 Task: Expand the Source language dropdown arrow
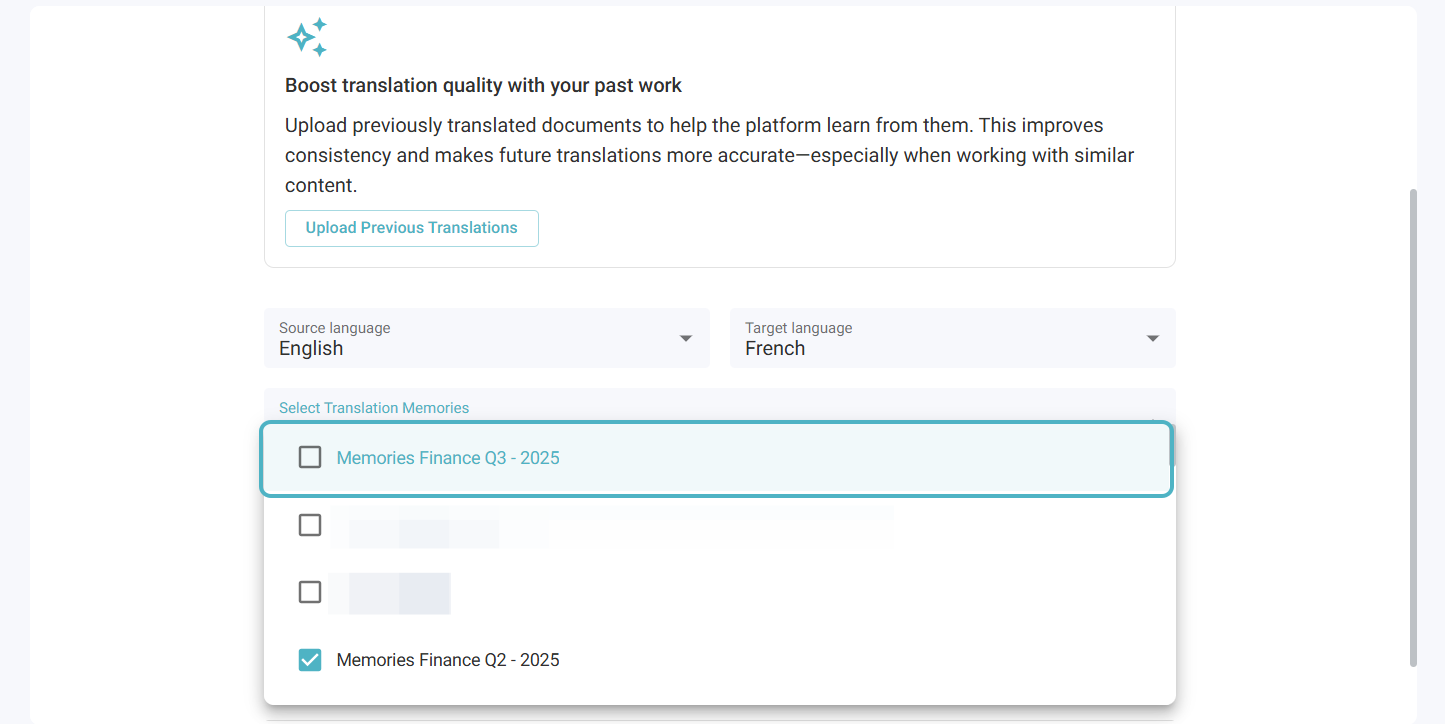tap(686, 339)
